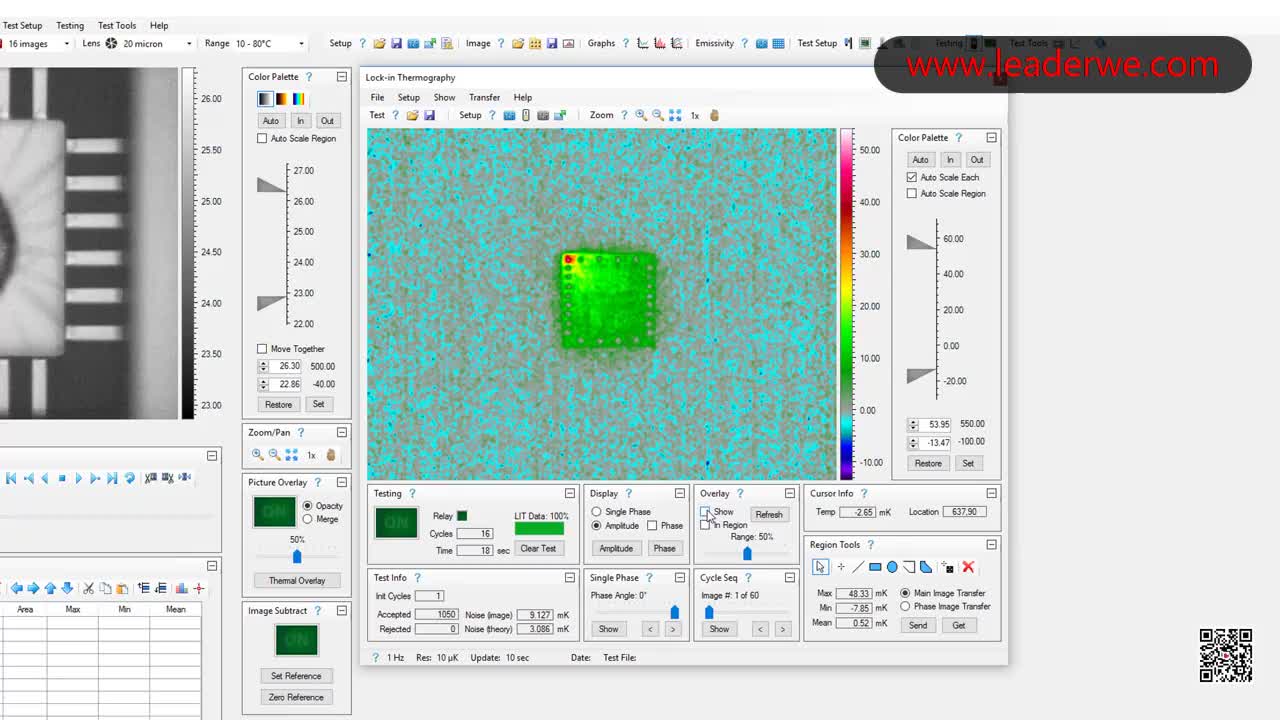Select the ellipse region tool
This screenshot has height=720, width=1280.
pos(892,567)
